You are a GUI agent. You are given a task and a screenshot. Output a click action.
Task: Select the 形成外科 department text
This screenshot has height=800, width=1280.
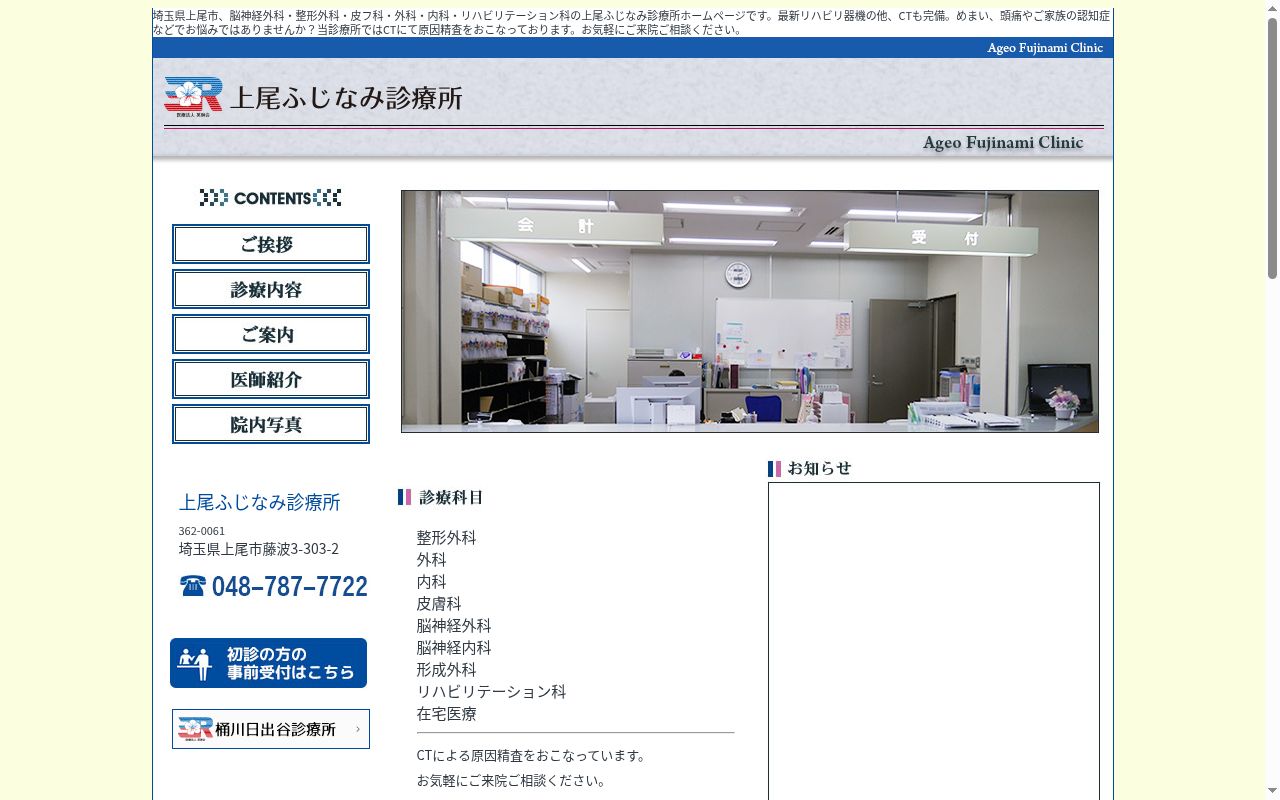click(x=446, y=670)
